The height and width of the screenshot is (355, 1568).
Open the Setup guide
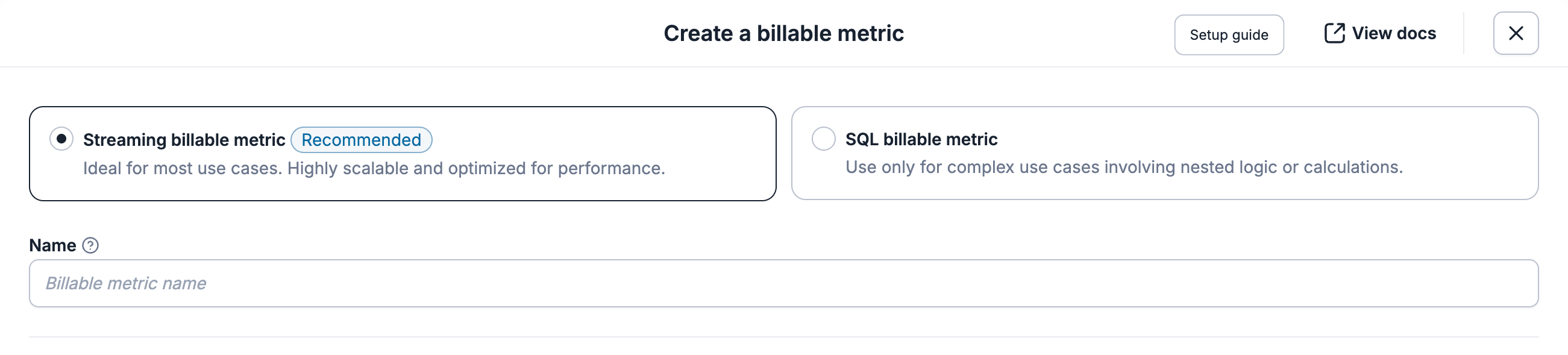pos(1228,34)
